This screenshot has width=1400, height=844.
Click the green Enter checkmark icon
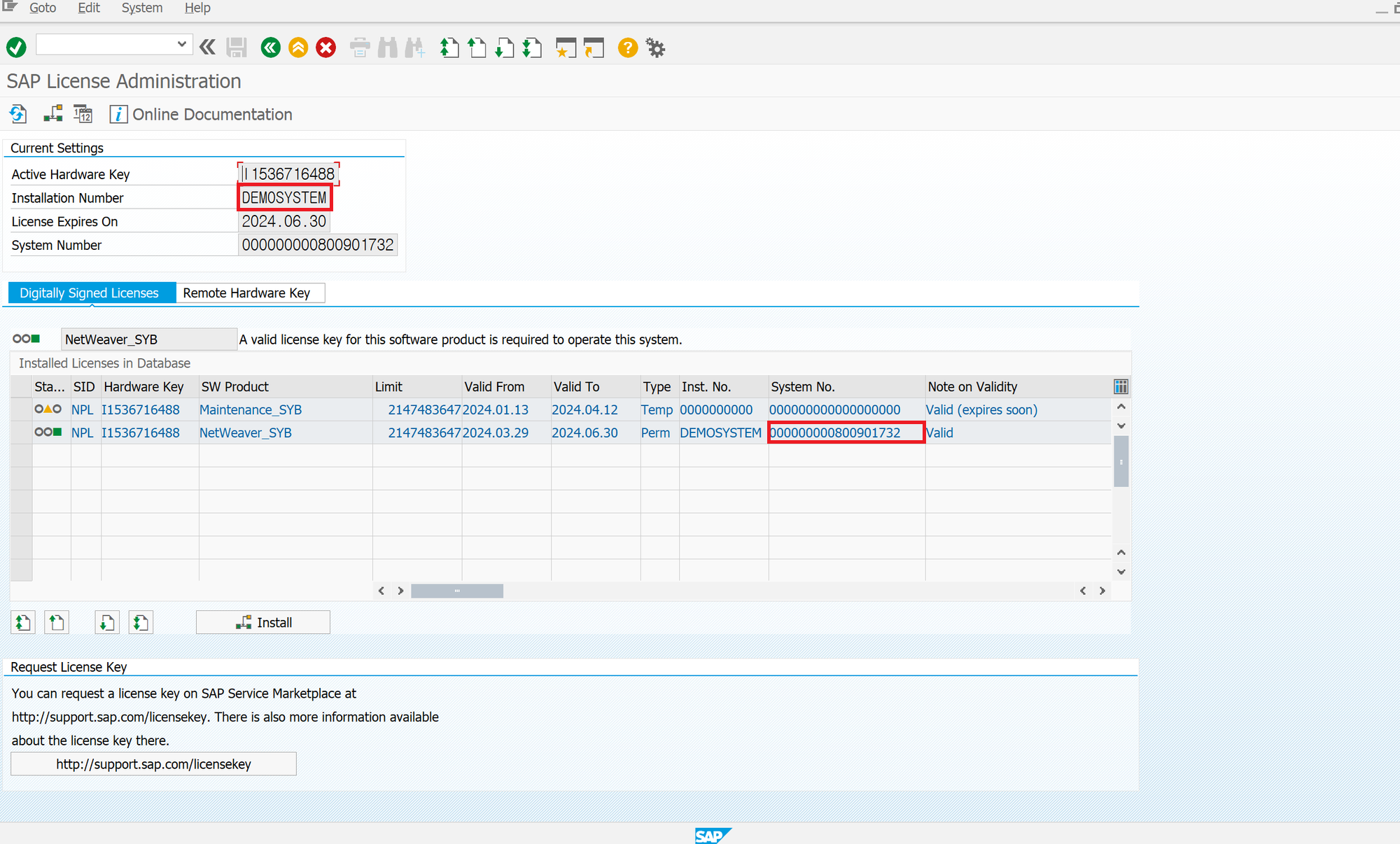click(x=16, y=48)
